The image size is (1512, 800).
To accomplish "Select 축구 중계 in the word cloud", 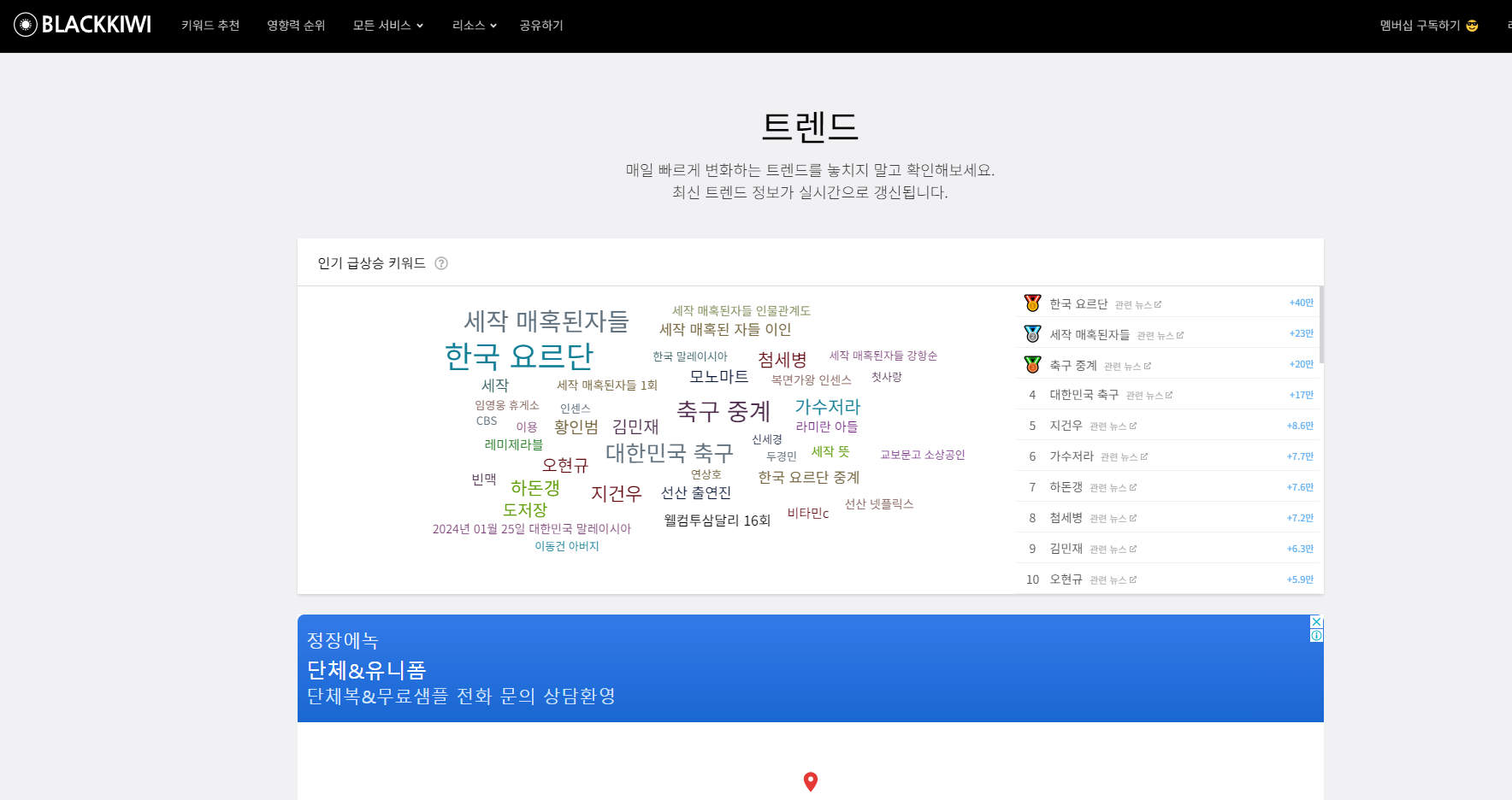I will click(723, 410).
